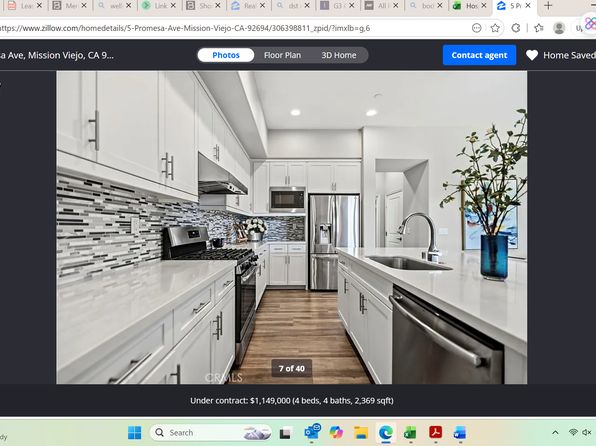Open Windows Start menu

135,433
